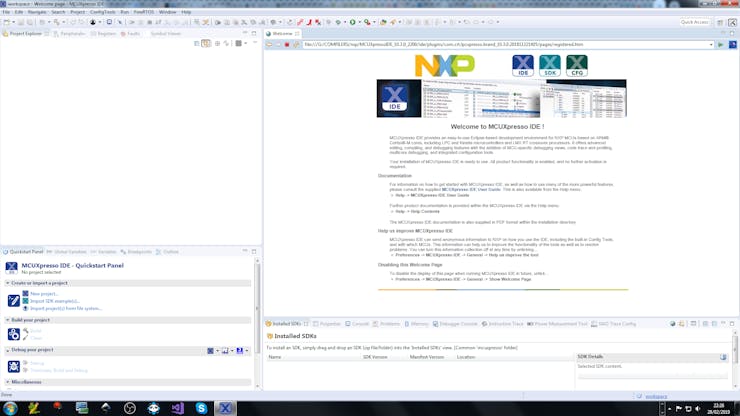Image resolution: width=740 pixels, height=416 pixels.
Task: Click the blue IDE logo icon on Welcome page
Action: [523, 66]
